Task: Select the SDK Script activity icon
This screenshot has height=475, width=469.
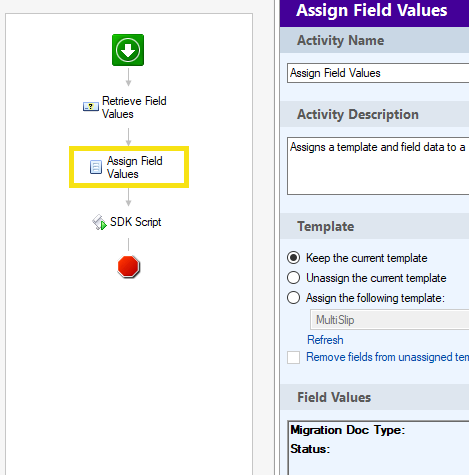Action: pyautogui.click(x=99, y=222)
